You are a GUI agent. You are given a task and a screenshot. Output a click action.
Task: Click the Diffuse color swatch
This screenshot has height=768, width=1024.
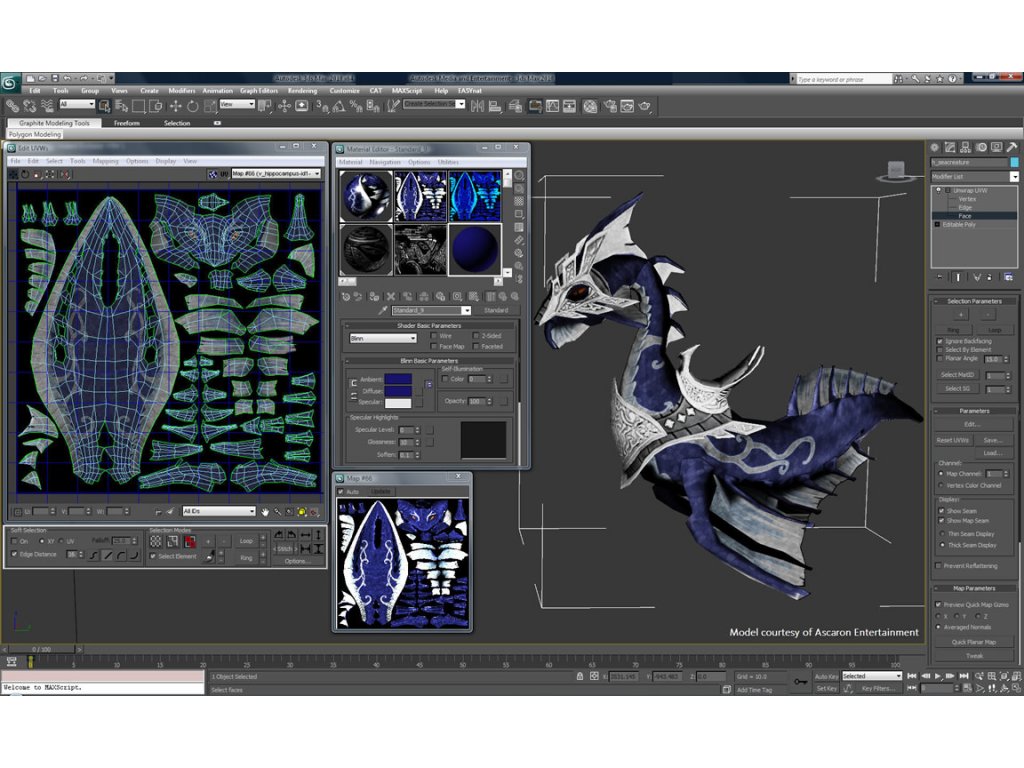tap(397, 391)
